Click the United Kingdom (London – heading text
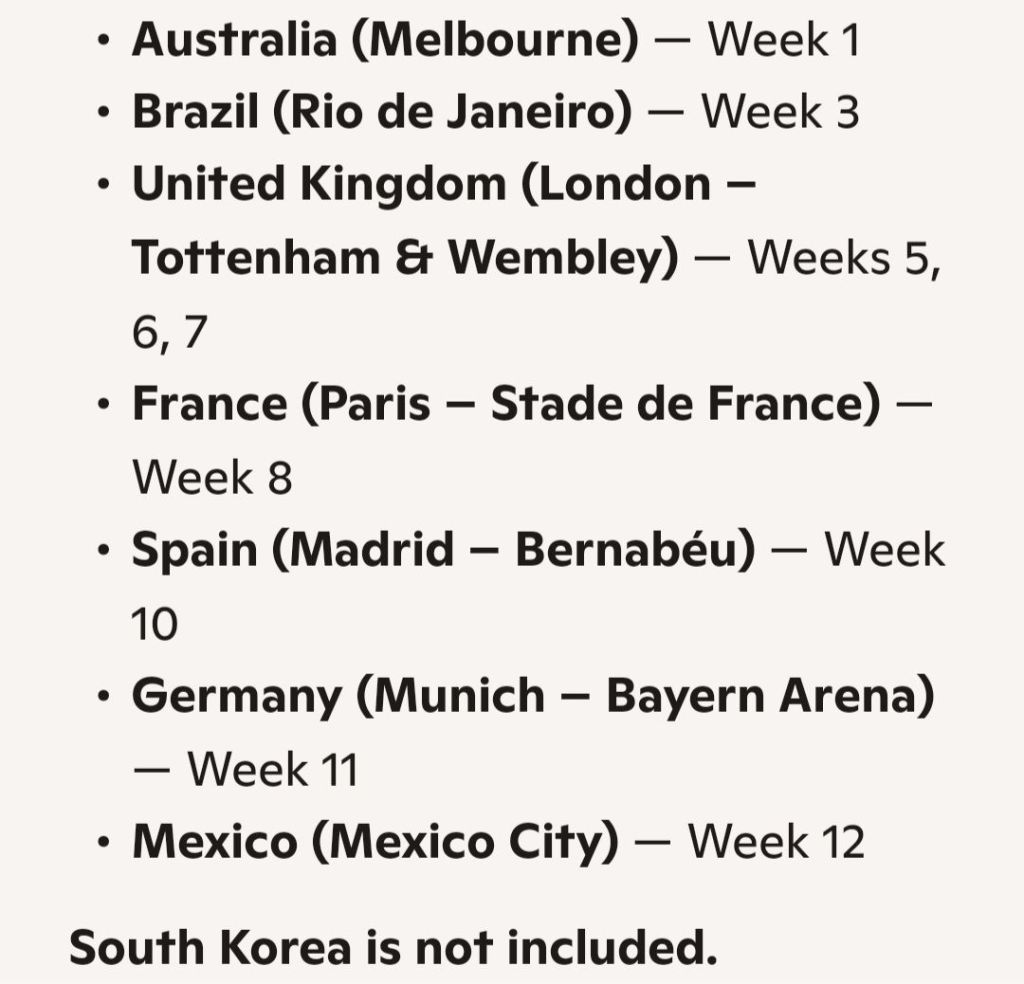The width and height of the screenshot is (1024, 984). pyautogui.click(x=444, y=184)
